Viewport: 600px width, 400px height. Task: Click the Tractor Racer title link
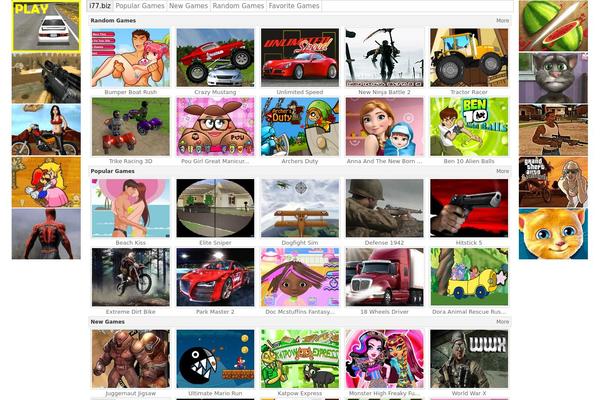click(469, 92)
